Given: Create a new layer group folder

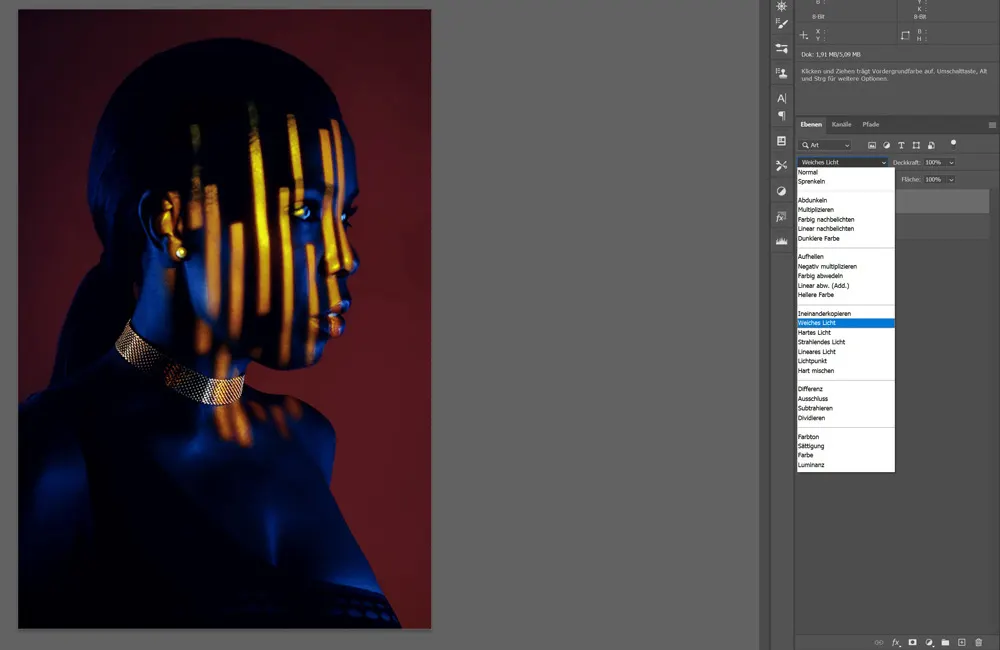Looking at the screenshot, I should click(945, 642).
